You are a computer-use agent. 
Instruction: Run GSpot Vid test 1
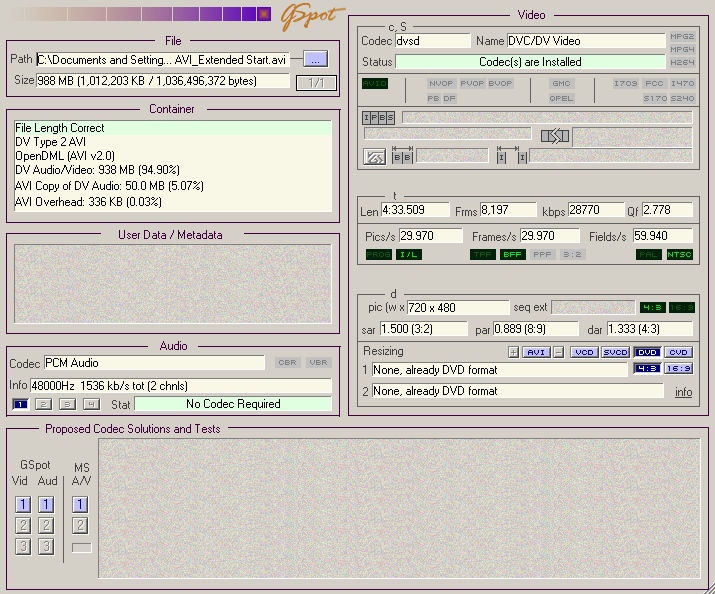(23, 505)
